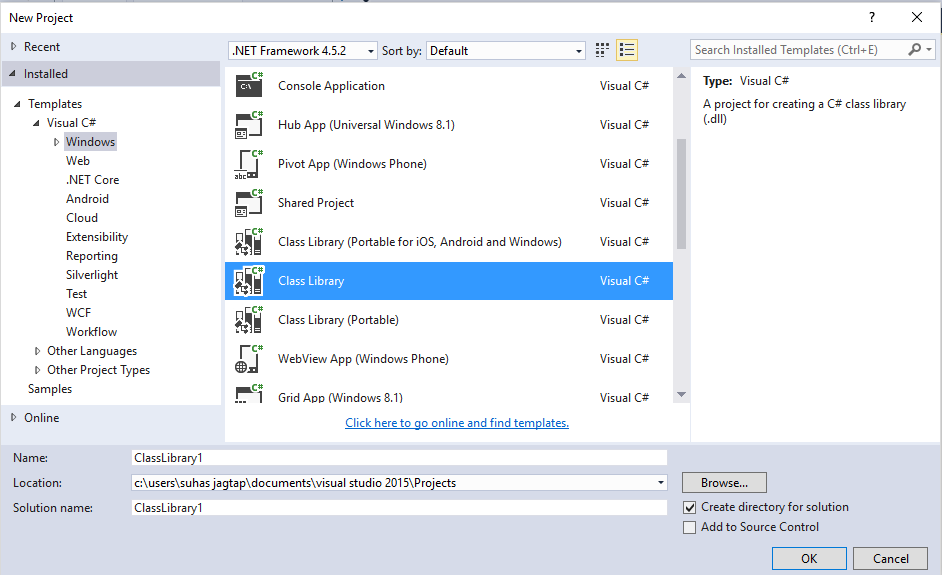This screenshot has width=942, height=575.
Task: Expand the Other Languages tree node
Action: pos(37,351)
